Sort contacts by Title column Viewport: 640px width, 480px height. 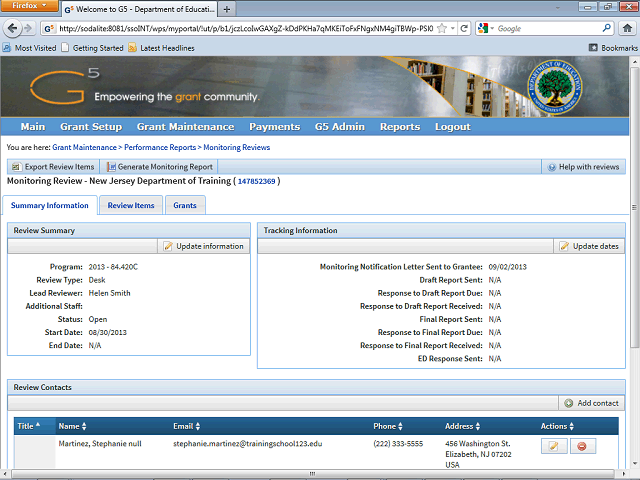[x=29, y=426]
